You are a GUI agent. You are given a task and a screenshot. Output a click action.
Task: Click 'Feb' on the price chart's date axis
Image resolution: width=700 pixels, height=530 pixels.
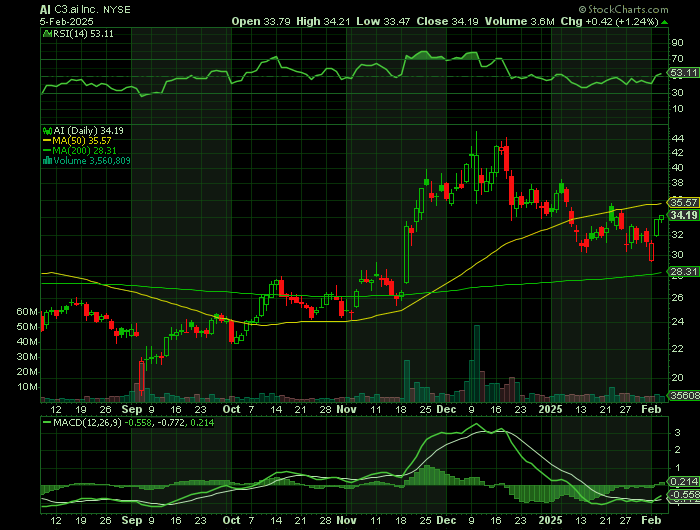click(x=651, y=410)
